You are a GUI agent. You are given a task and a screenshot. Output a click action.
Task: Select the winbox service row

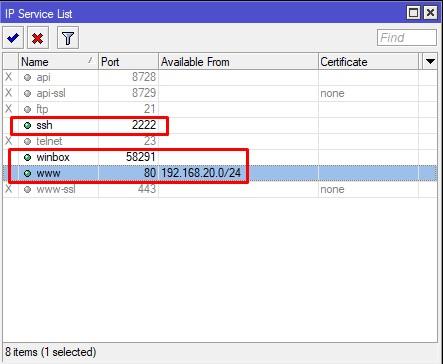(220, 157)
